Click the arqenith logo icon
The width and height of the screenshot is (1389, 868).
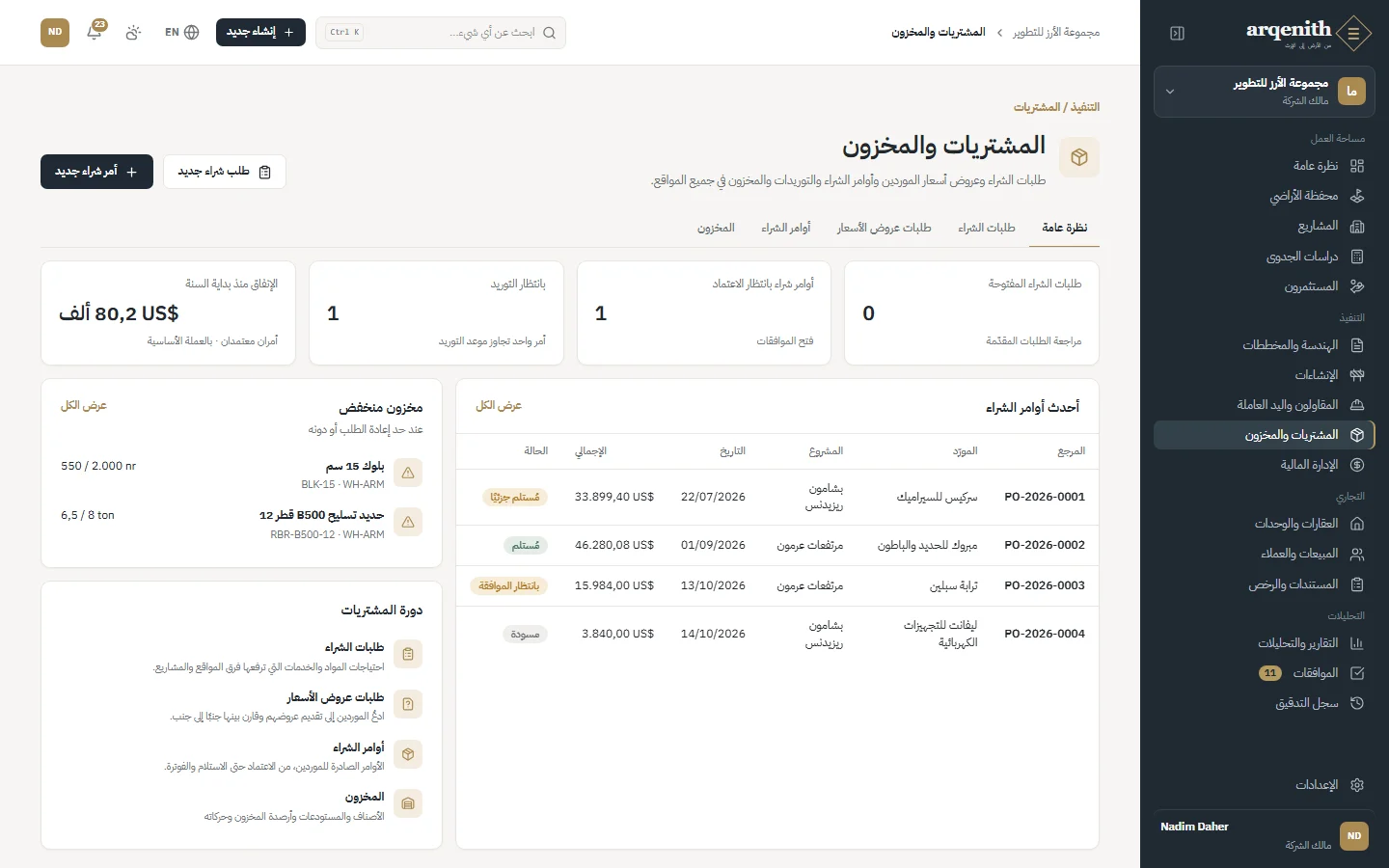pos(1353,34)
